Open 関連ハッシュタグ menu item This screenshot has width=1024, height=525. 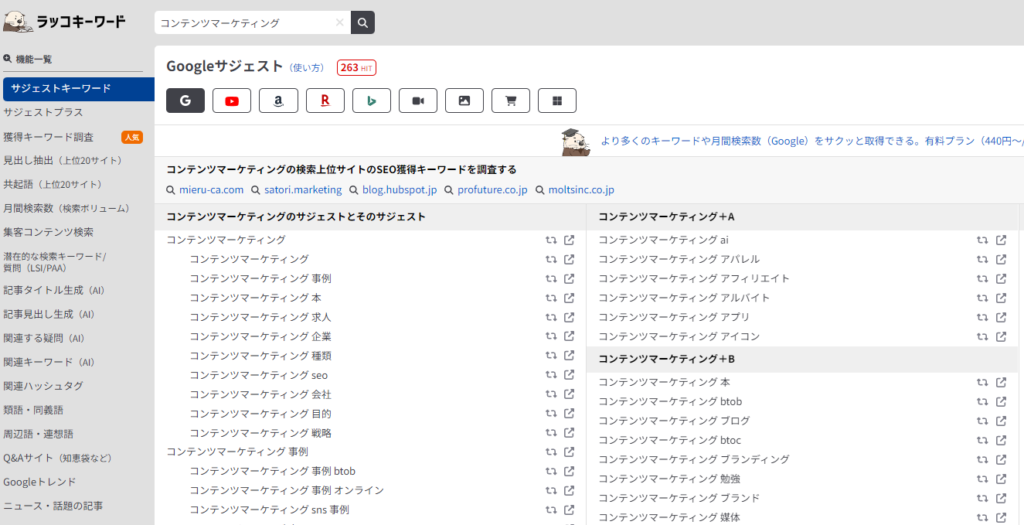pyautogui.click(x=43, y=386)
